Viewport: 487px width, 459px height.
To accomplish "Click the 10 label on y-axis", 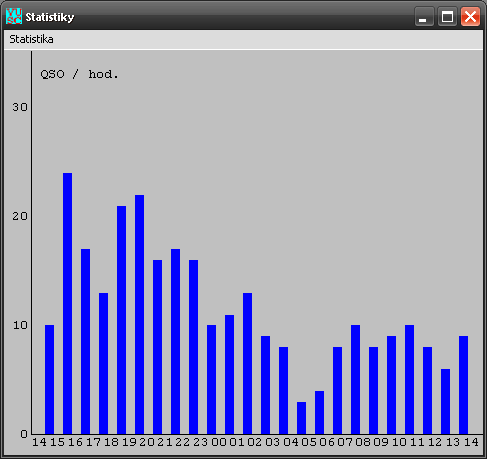I will click(20, 325).
